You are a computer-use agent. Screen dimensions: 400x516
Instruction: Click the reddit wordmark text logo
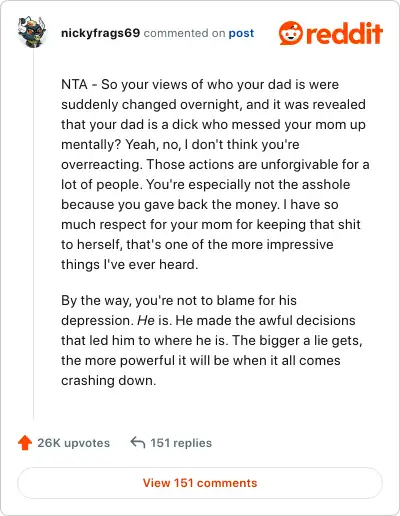(x=345, y=33)
